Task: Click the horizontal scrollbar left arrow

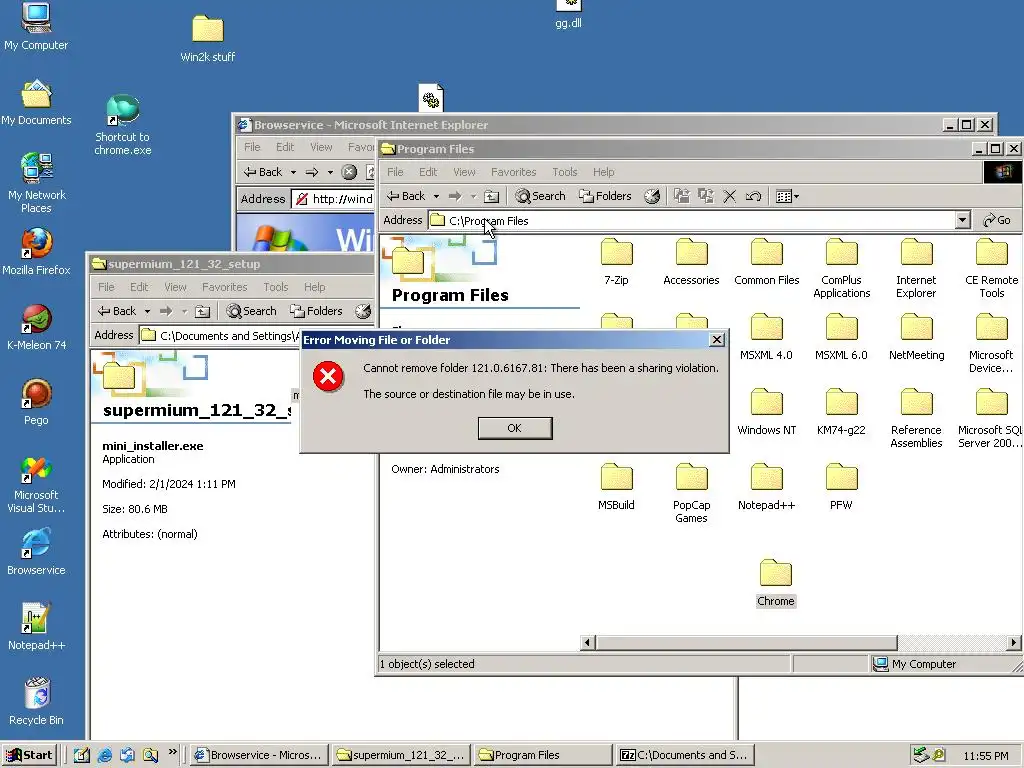Action: point(587,643)
